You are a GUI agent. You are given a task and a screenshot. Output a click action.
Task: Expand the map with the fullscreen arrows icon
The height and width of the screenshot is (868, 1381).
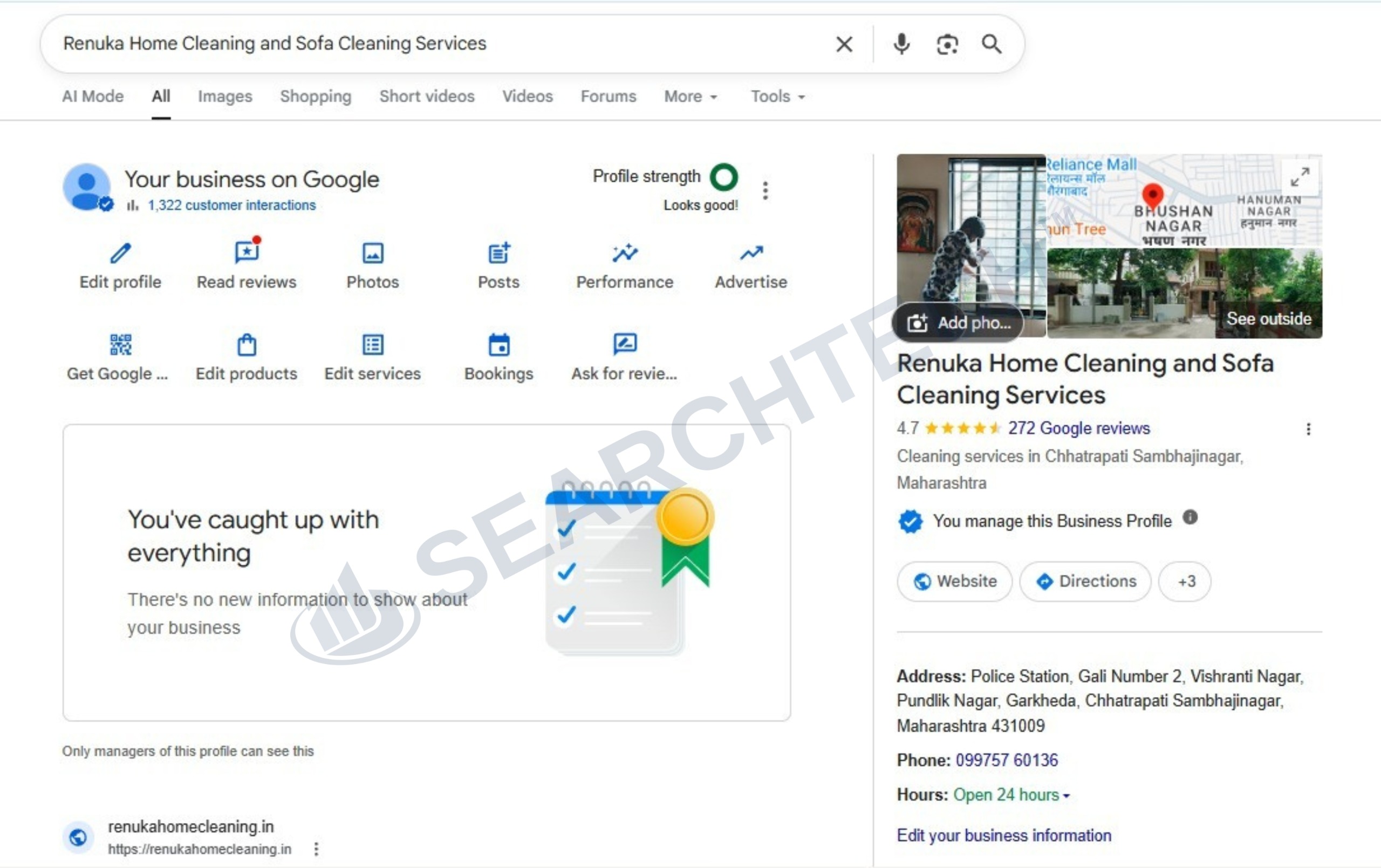[x=1300, y=177]
